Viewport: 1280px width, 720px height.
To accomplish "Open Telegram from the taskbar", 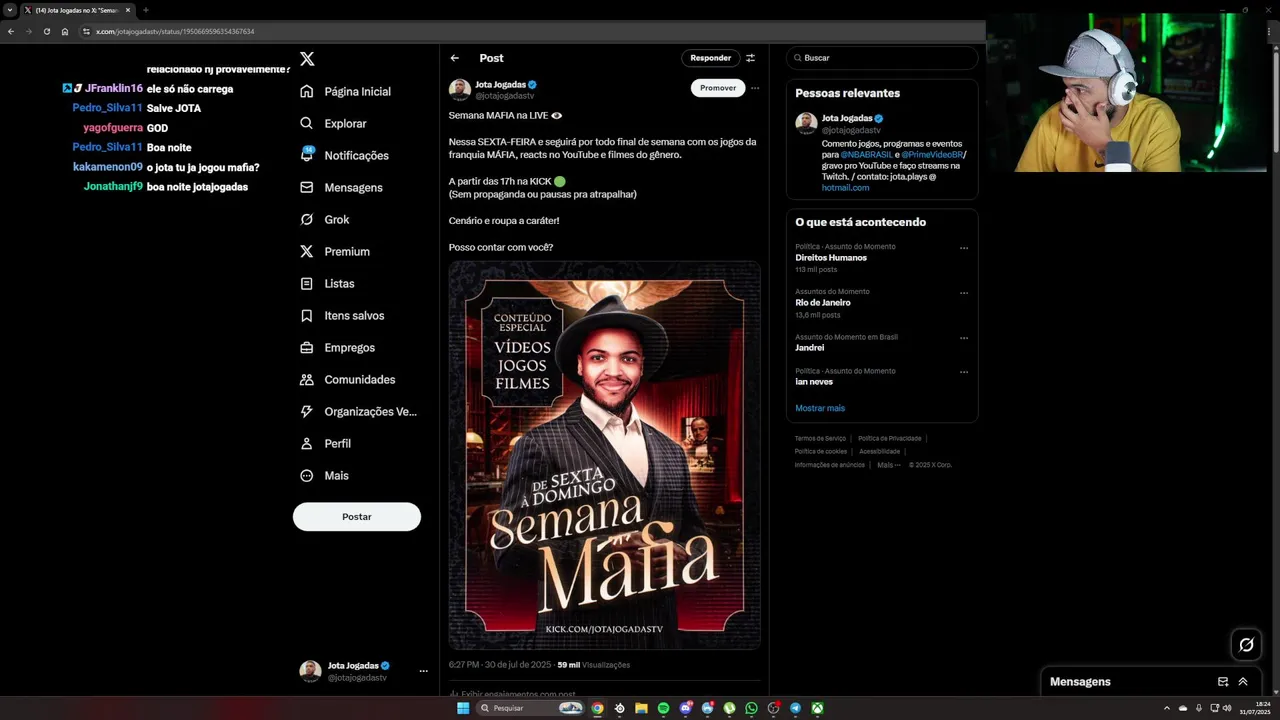I will coord(795,708).
